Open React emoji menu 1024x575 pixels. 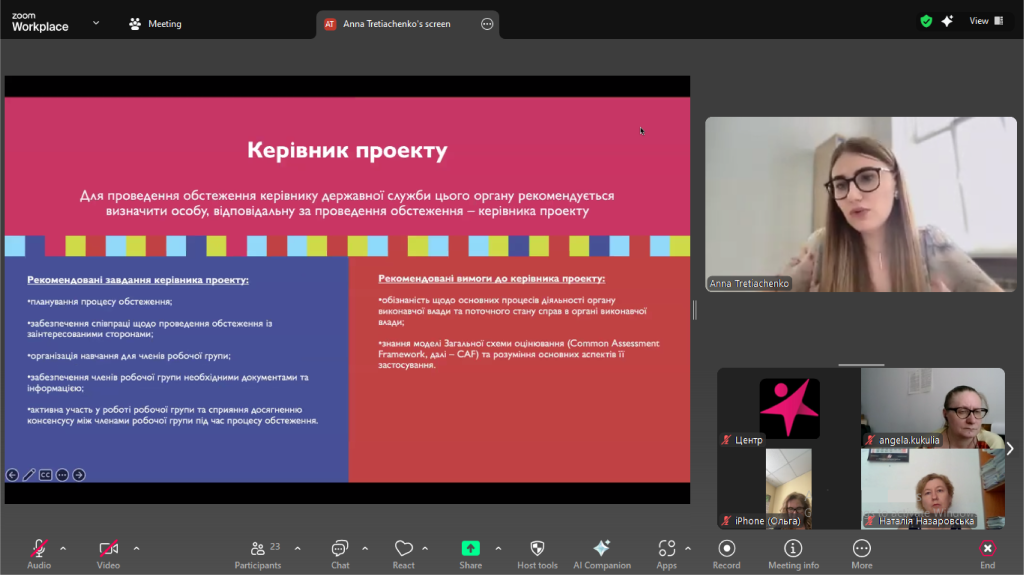click(x=404, y=554)
